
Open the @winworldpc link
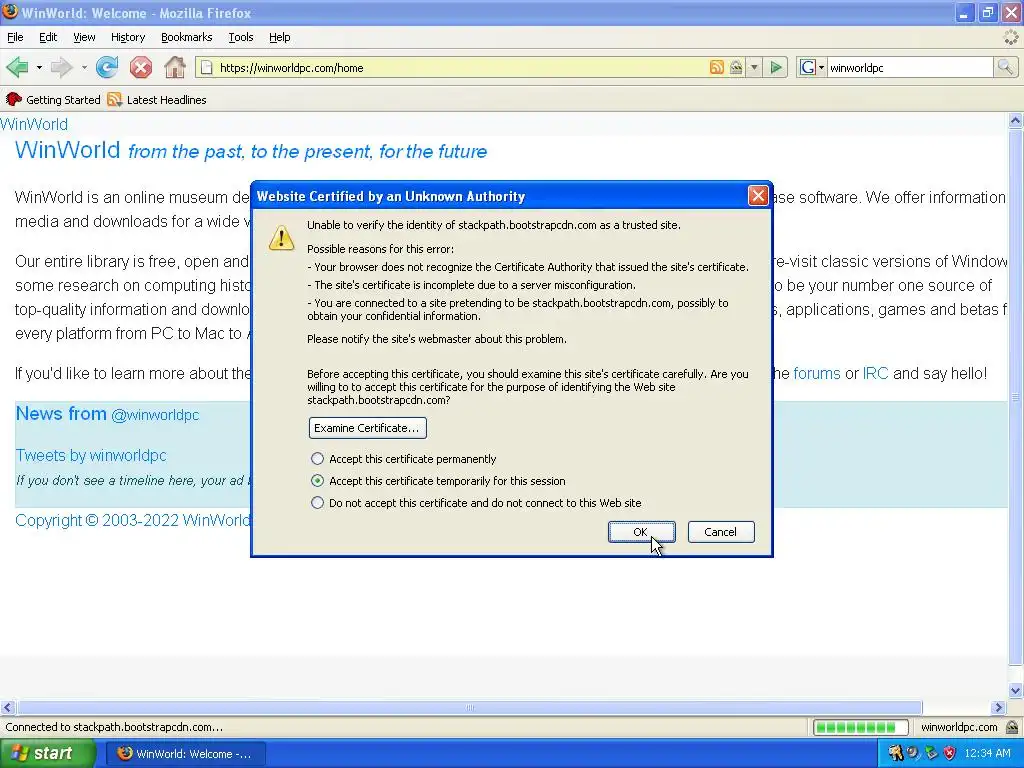[155, 415]
